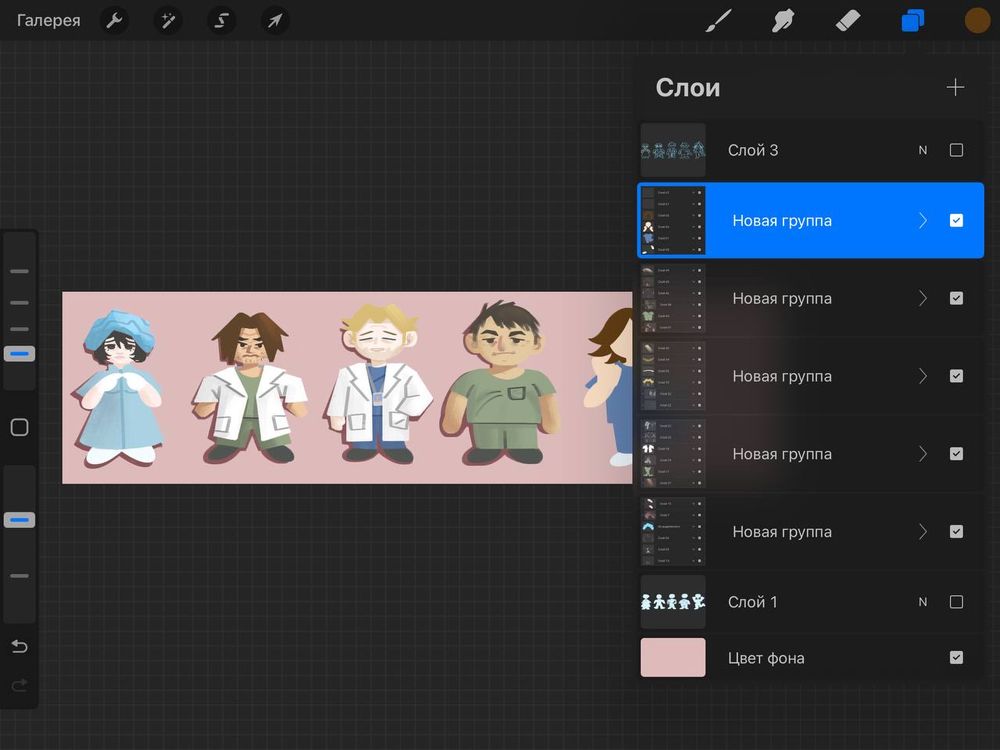Tap the square Modify button in sidebar
This screenshot has width=1000, height=750.
[19, 427]
